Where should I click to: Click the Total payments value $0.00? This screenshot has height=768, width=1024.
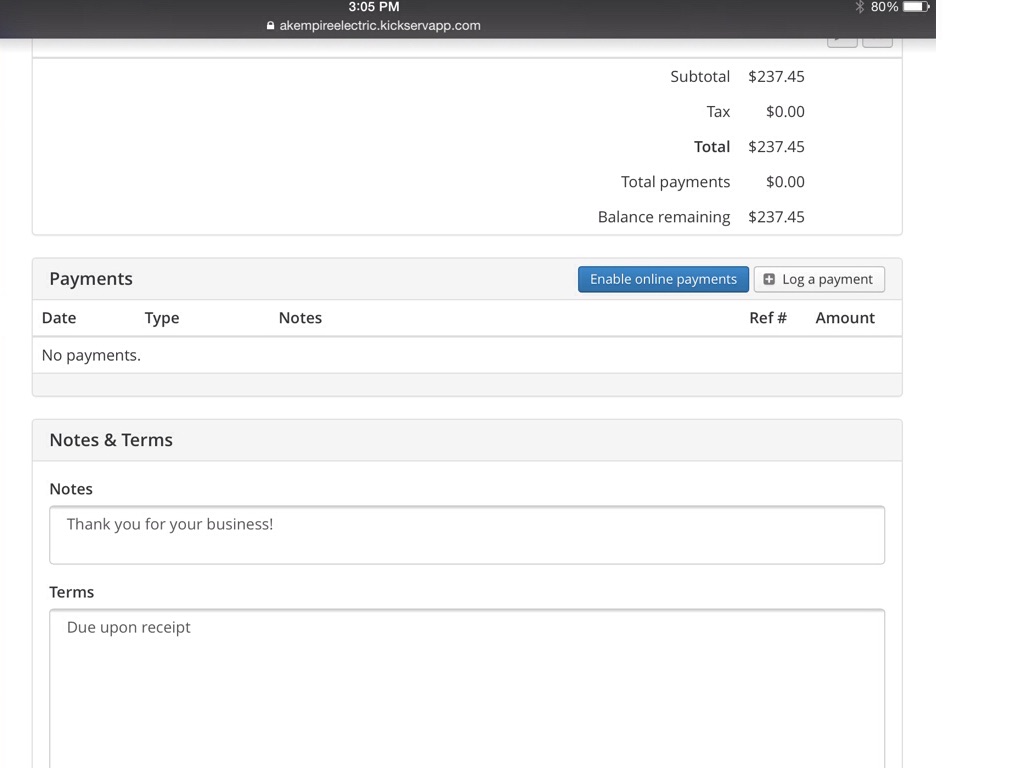[785, 182]
